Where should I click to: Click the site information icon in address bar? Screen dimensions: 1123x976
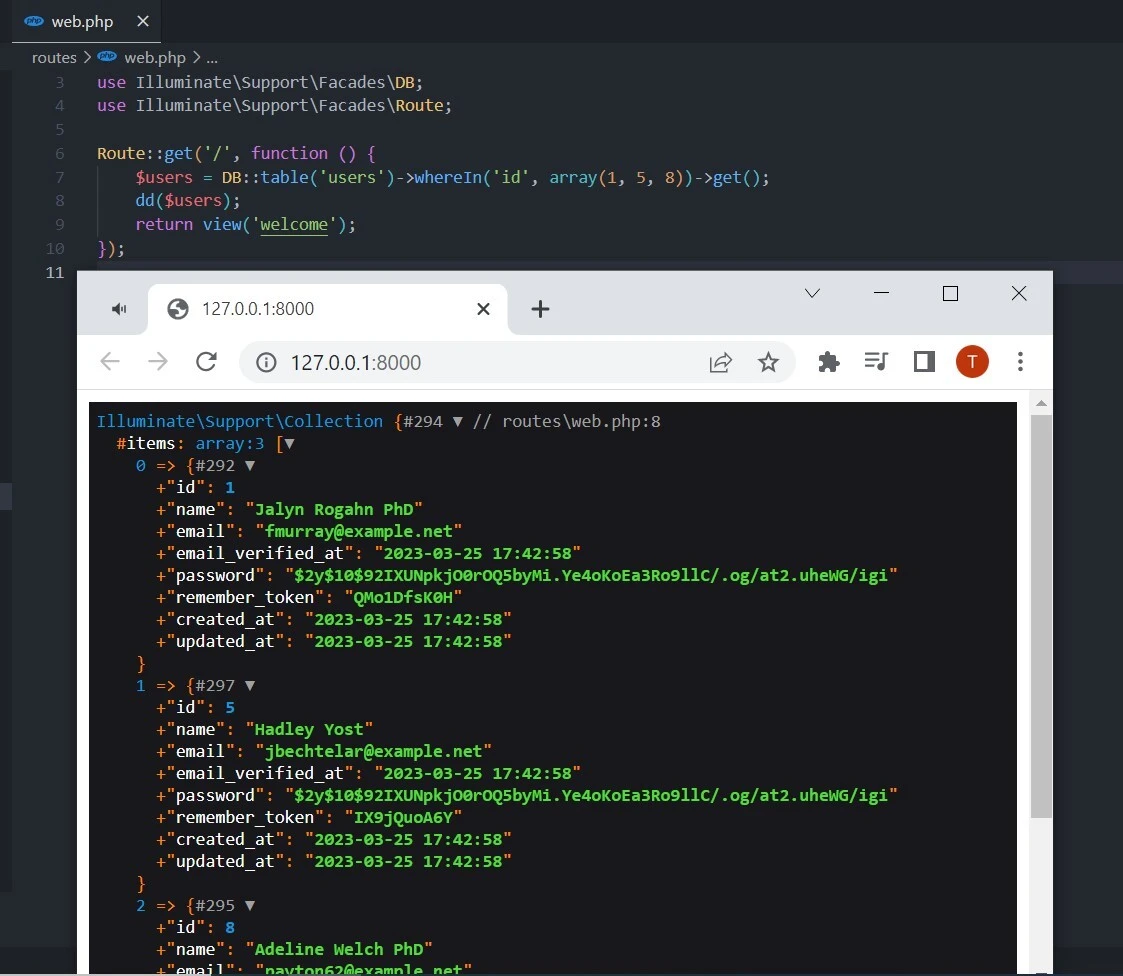click(266, 362)
